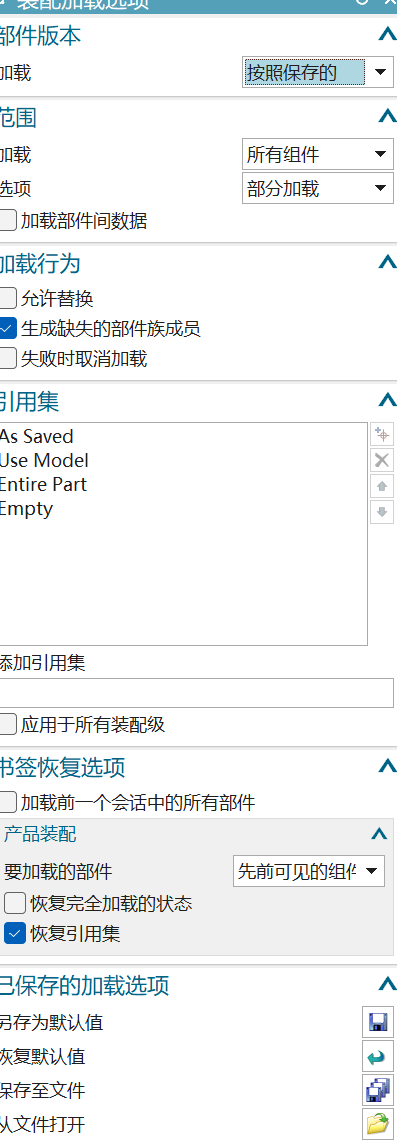397x1147 pixels.
Task: Uncheck 生成缺失的部件族成员 option
Action: pyautogui.click(x=8, y=329)
